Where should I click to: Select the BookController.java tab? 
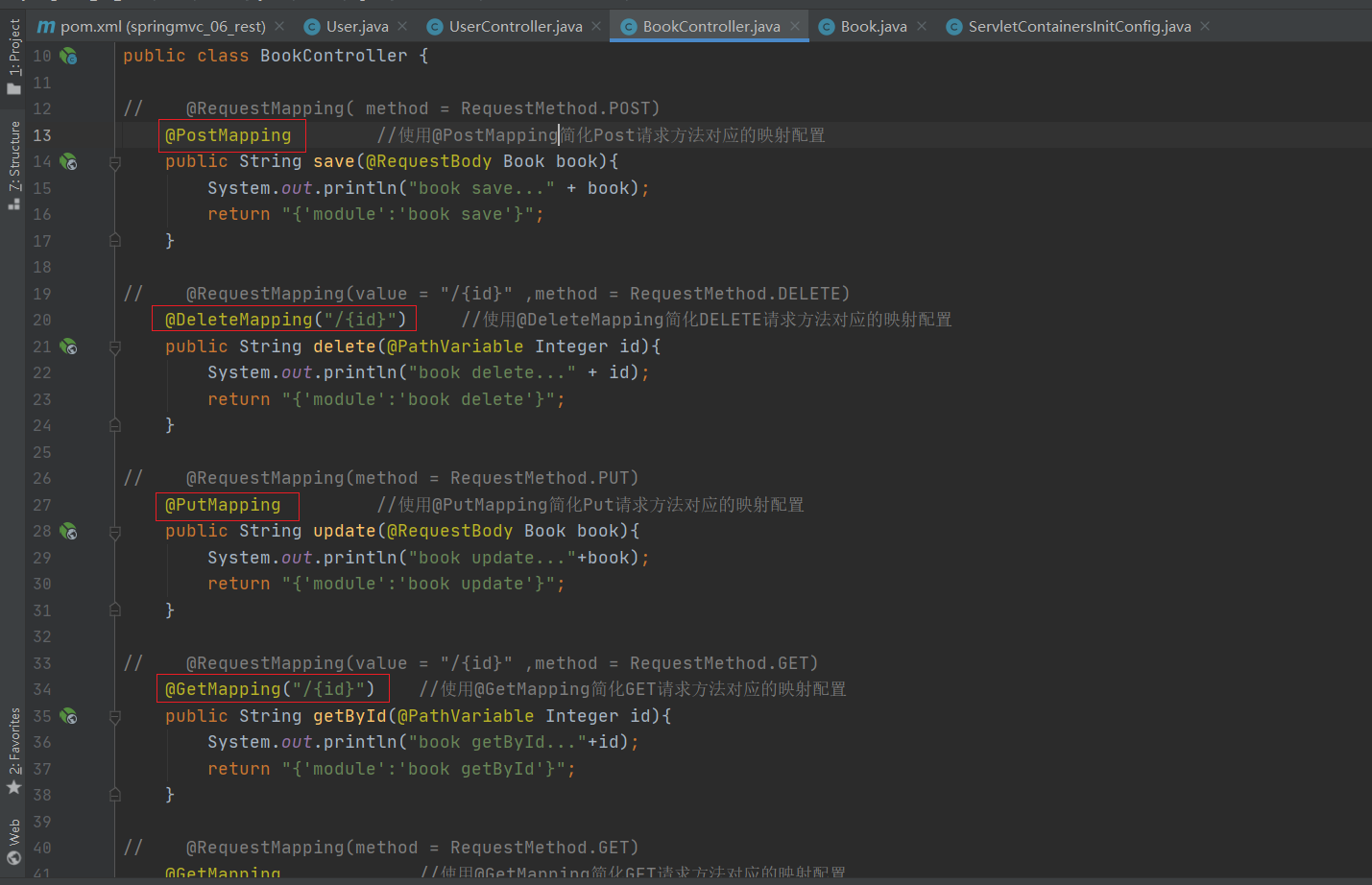pos(710,26)
